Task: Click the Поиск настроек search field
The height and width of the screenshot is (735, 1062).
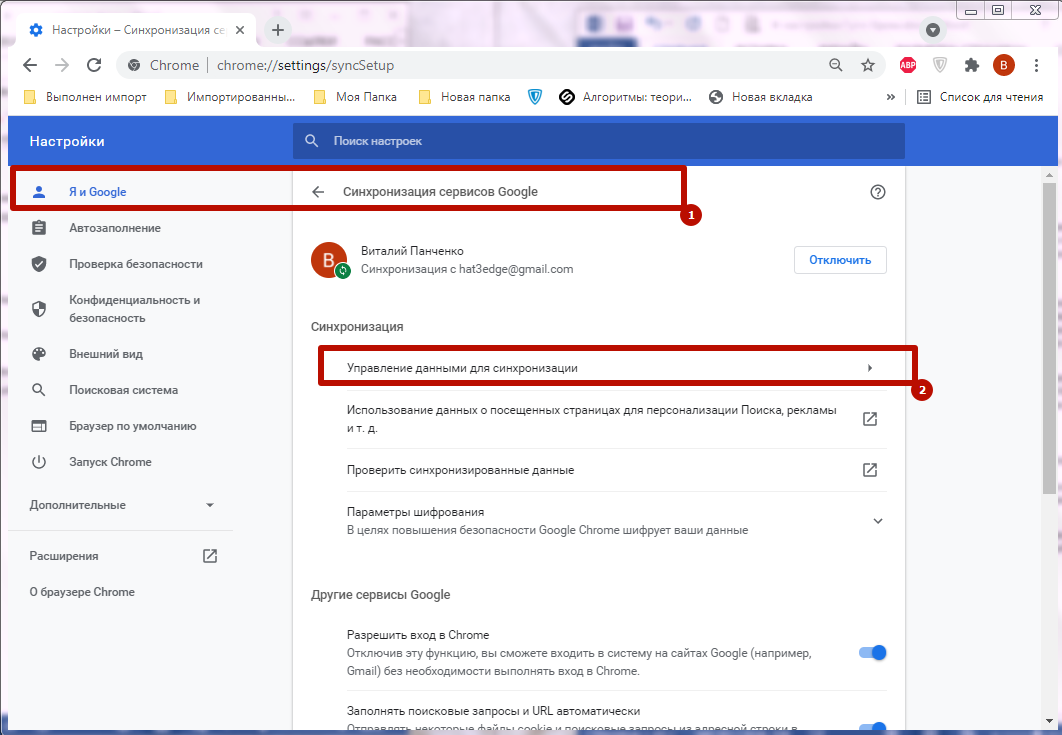Action: pyautogui.click(x=599, y=141)
